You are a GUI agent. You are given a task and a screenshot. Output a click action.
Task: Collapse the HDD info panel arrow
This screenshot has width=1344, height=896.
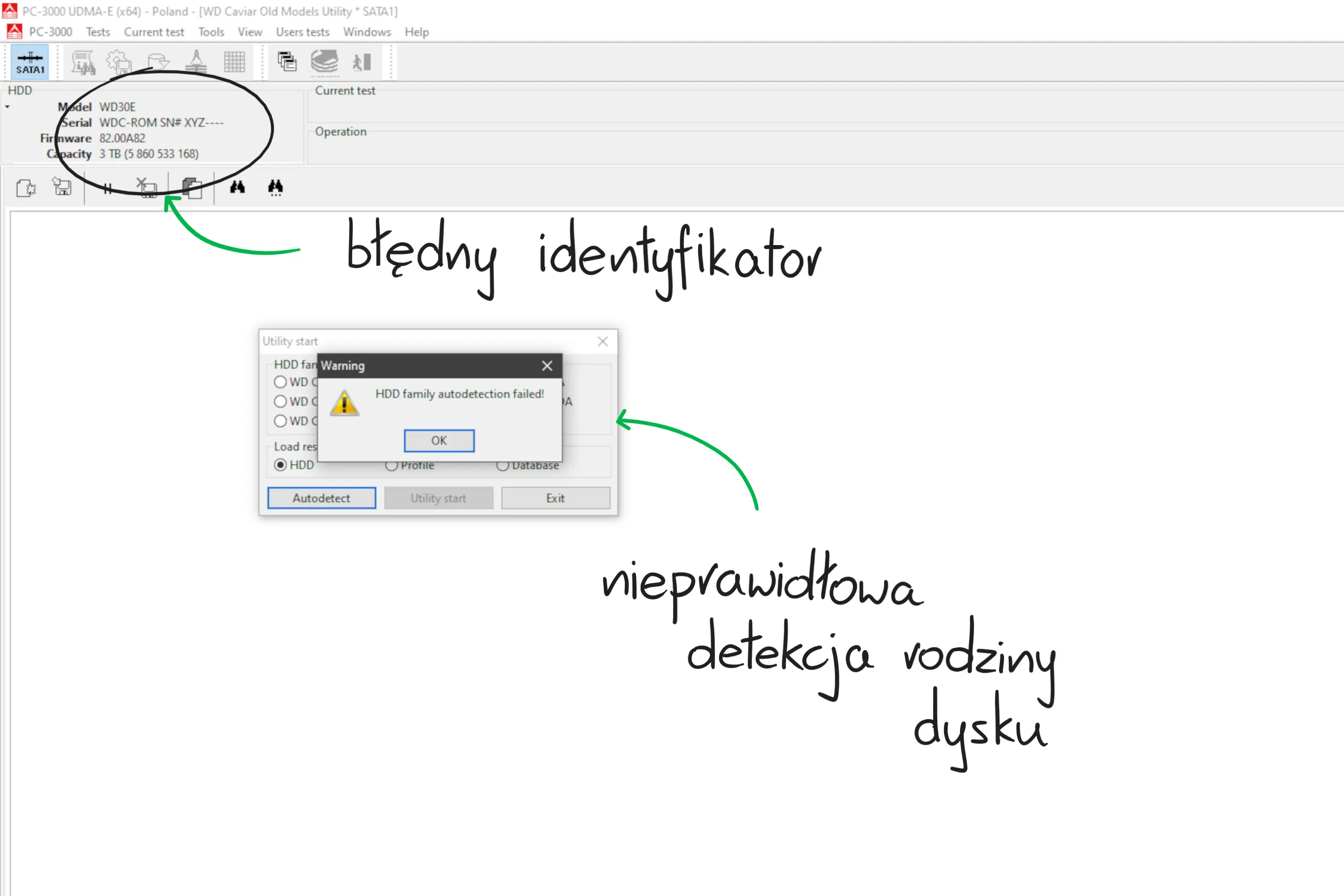pyautogui.click(x=8, y=107)
